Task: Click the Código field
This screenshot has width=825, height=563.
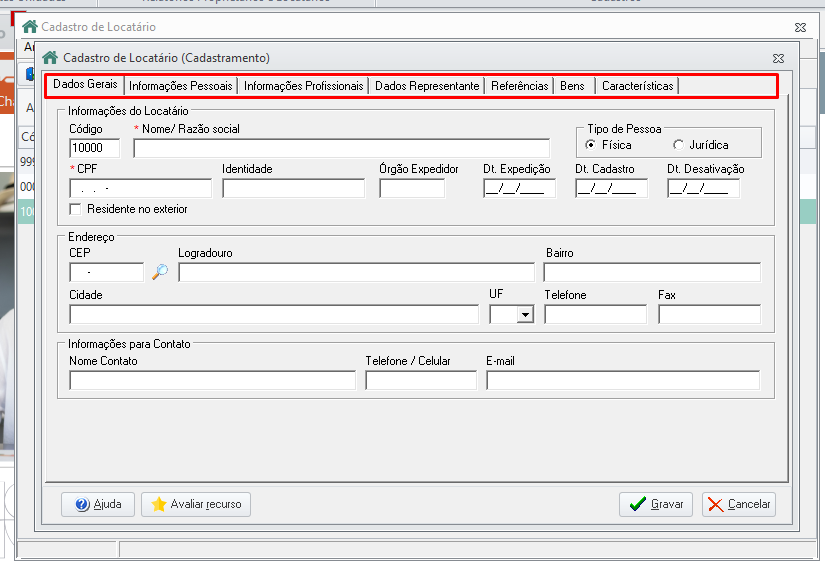Action: (x=95, y=148)
